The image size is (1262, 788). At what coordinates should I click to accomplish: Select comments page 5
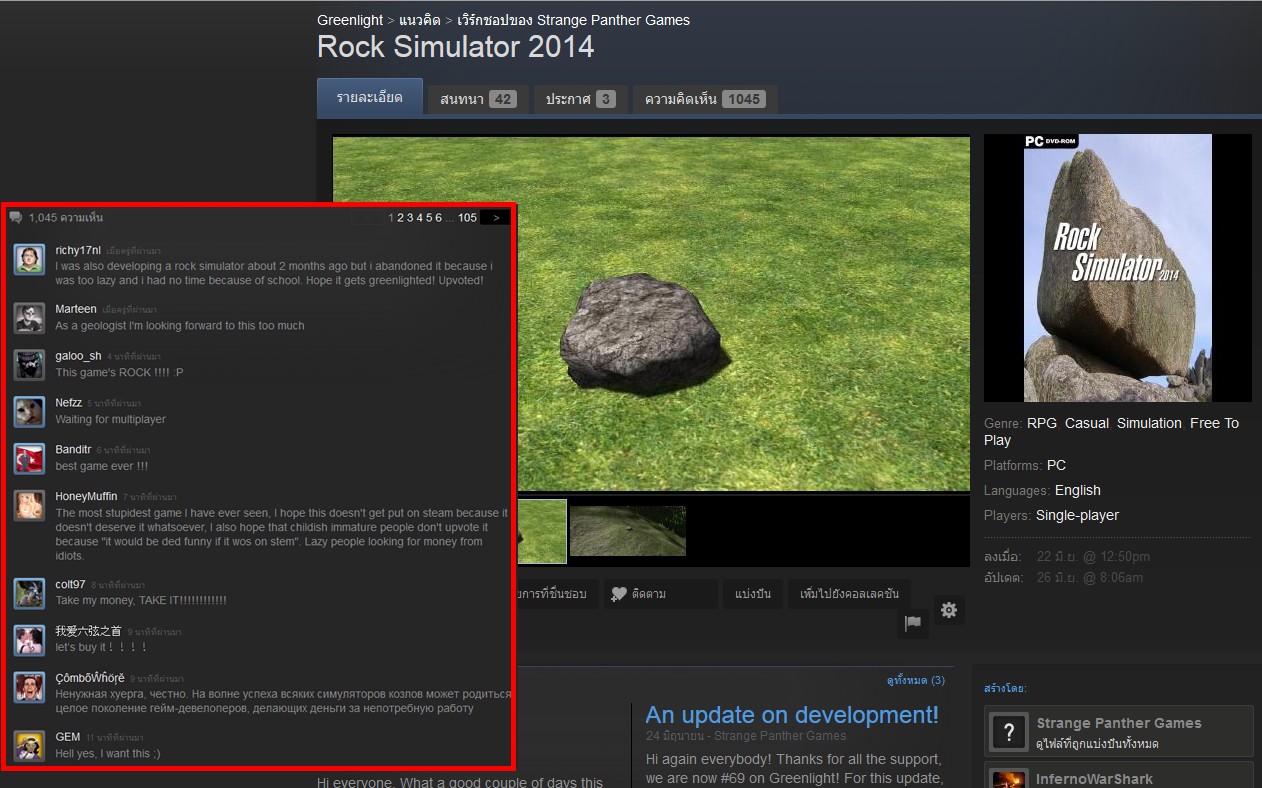coord(429,218)
